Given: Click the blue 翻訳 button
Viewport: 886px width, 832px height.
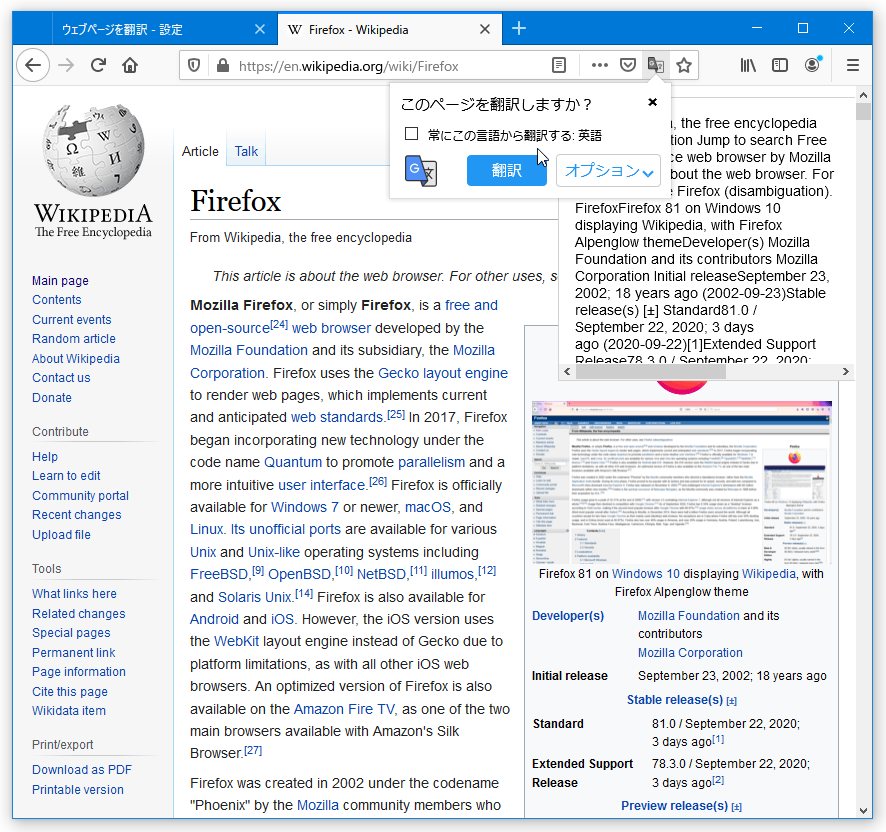Looking at the screenshot, I should 506,170.
